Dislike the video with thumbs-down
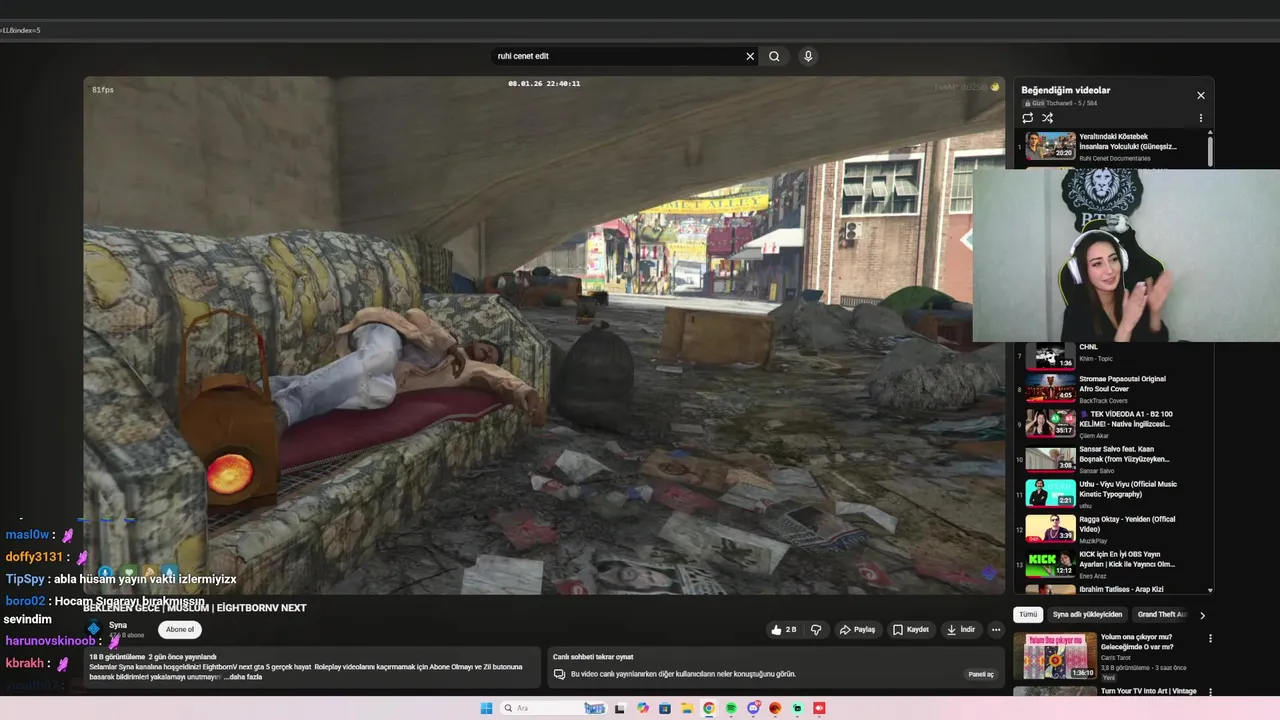This screenshot has height=720, width=1280. point(816,630)
